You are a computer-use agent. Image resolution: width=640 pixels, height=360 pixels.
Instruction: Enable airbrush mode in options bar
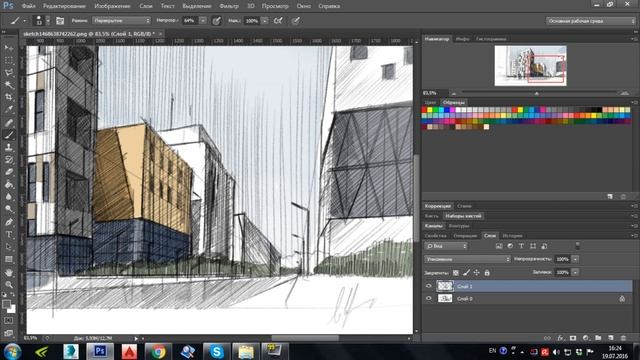pyautogui.click(x=278, y=21)
